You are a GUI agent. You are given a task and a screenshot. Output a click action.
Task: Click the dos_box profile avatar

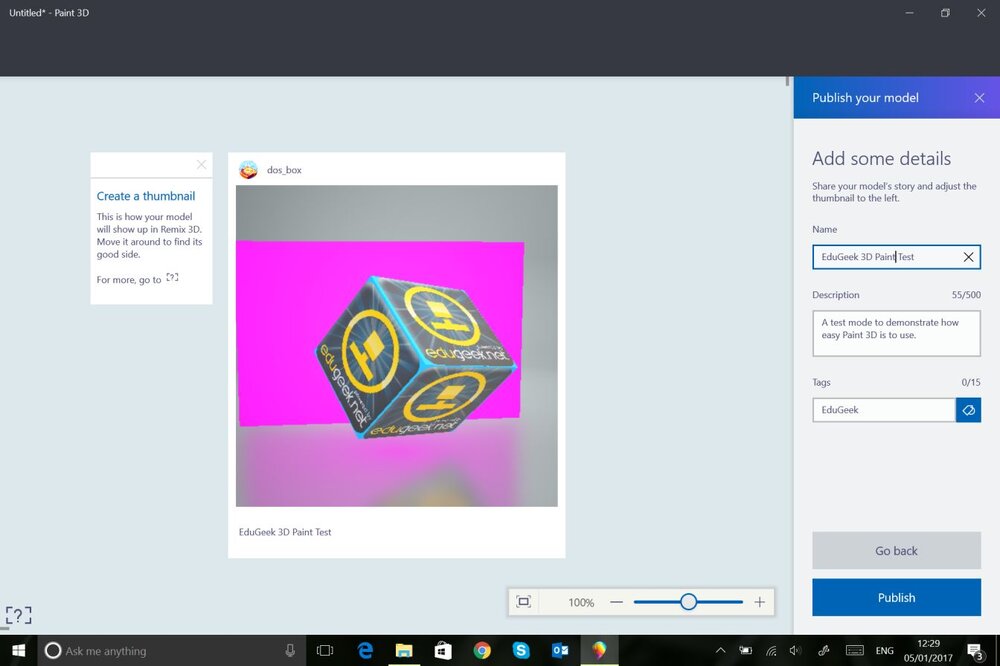[x=248, y=170]
